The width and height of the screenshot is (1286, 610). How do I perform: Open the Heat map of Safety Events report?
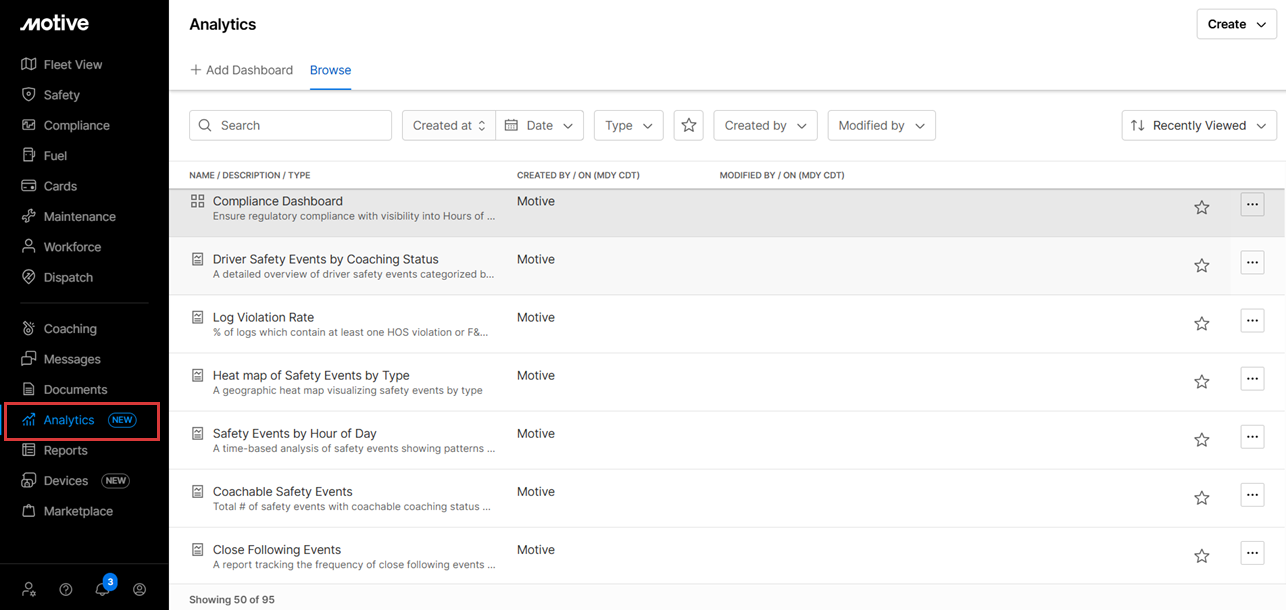click(311, 376)
